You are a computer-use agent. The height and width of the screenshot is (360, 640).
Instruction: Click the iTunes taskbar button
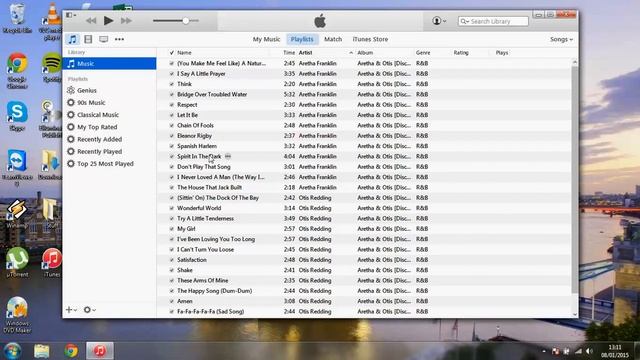pos(100,351)
